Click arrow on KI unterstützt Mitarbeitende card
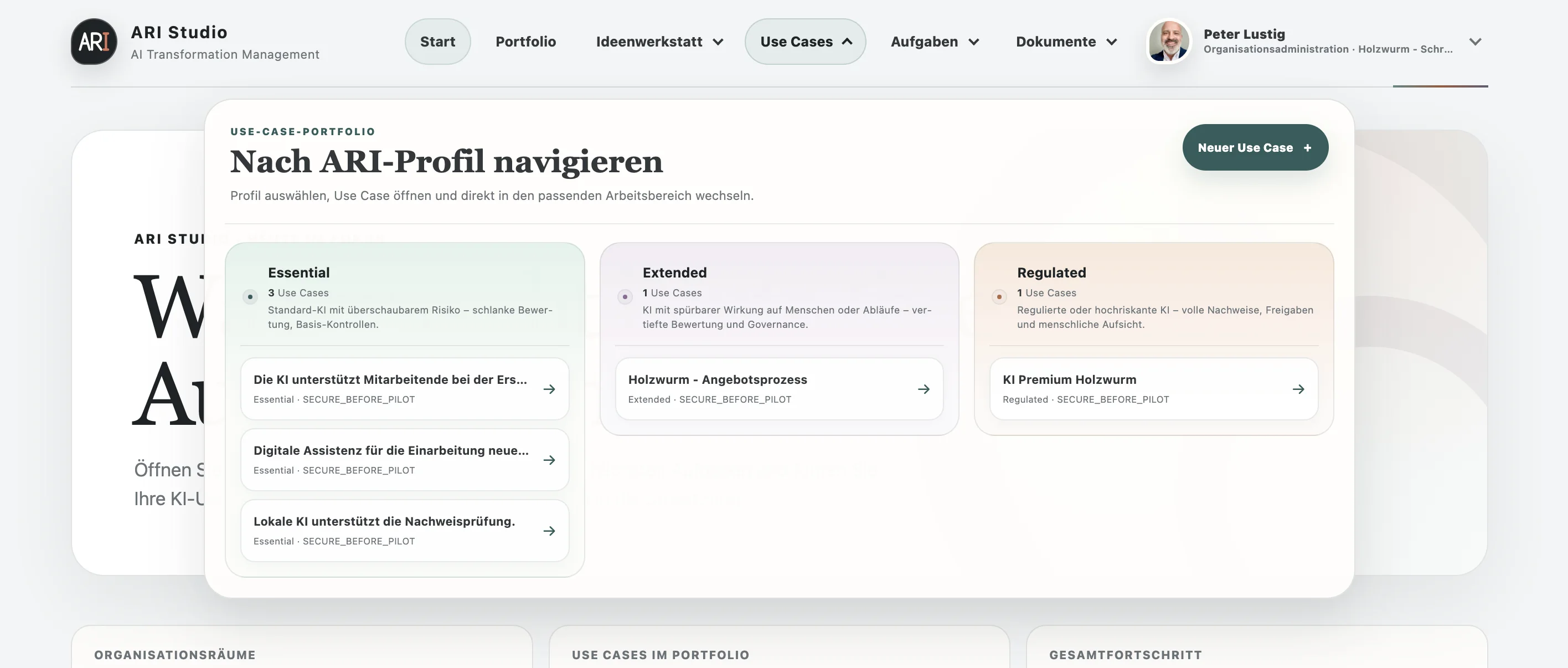This screenshot has height=668, width=1568. [549, 389]
